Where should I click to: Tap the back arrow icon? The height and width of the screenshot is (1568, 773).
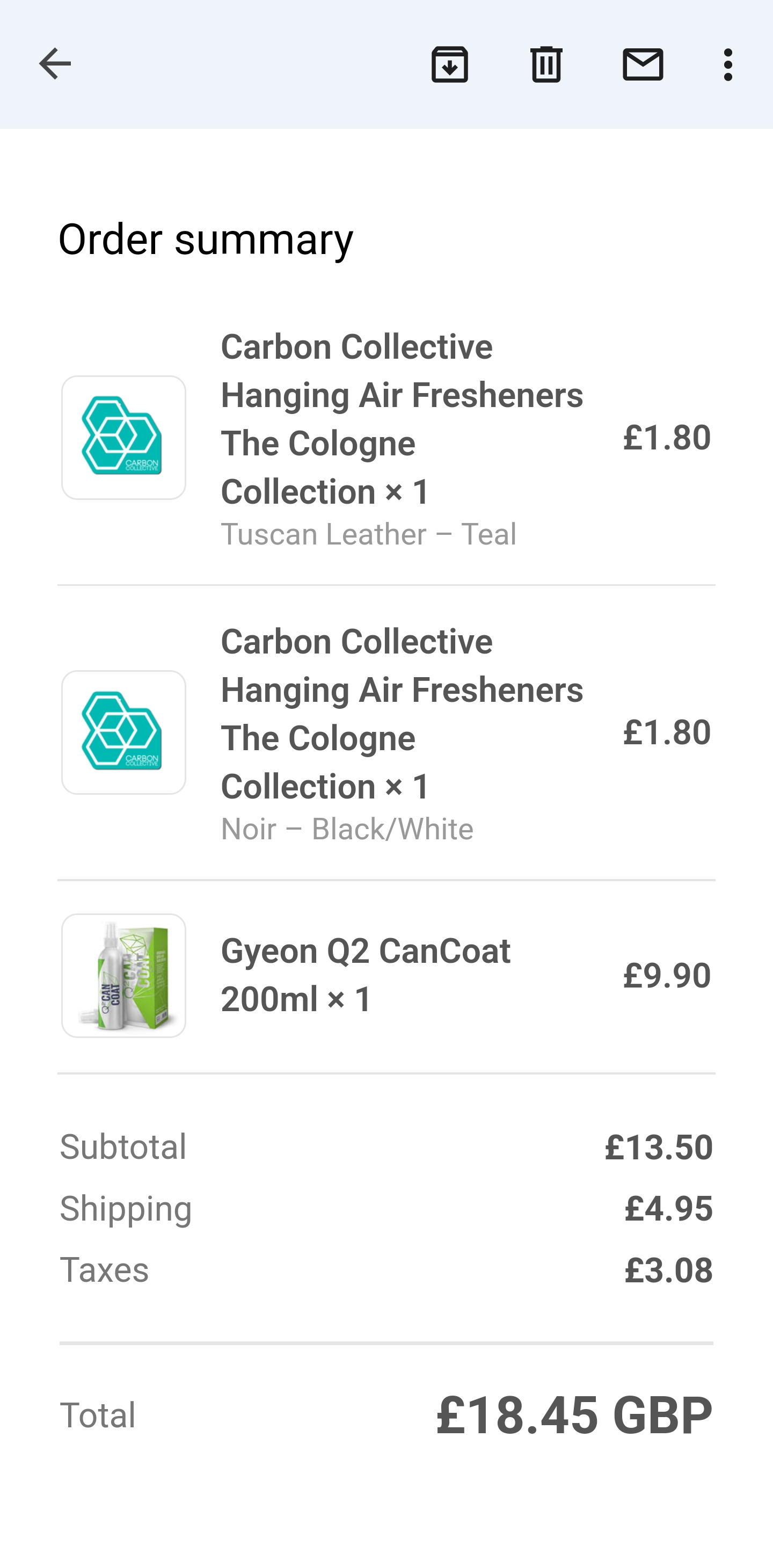55,64
